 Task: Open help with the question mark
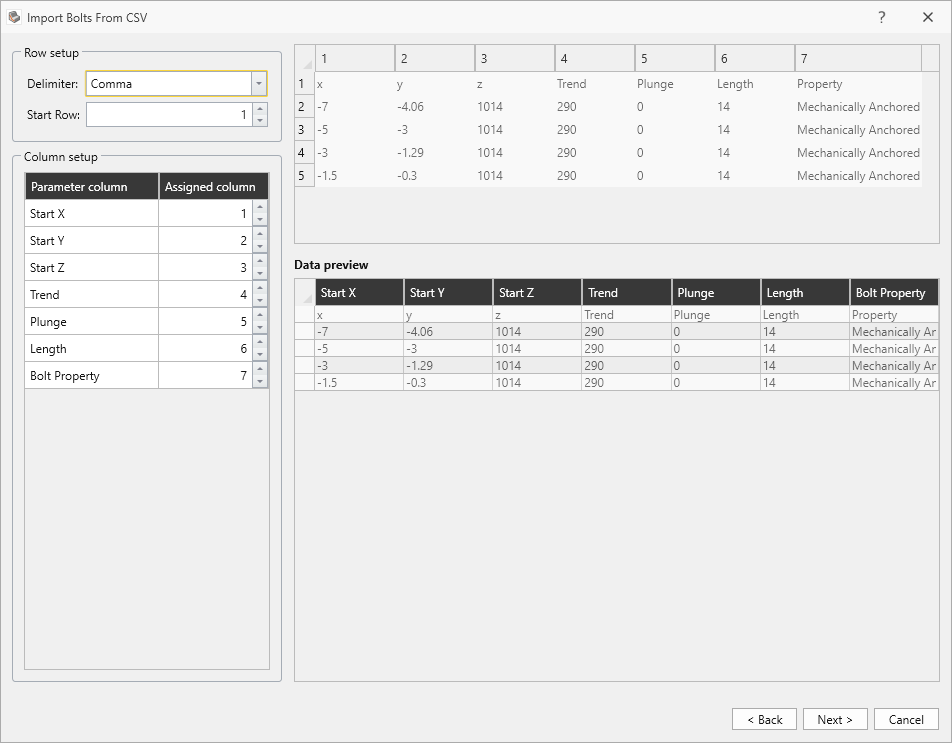(x=882, y=18)
